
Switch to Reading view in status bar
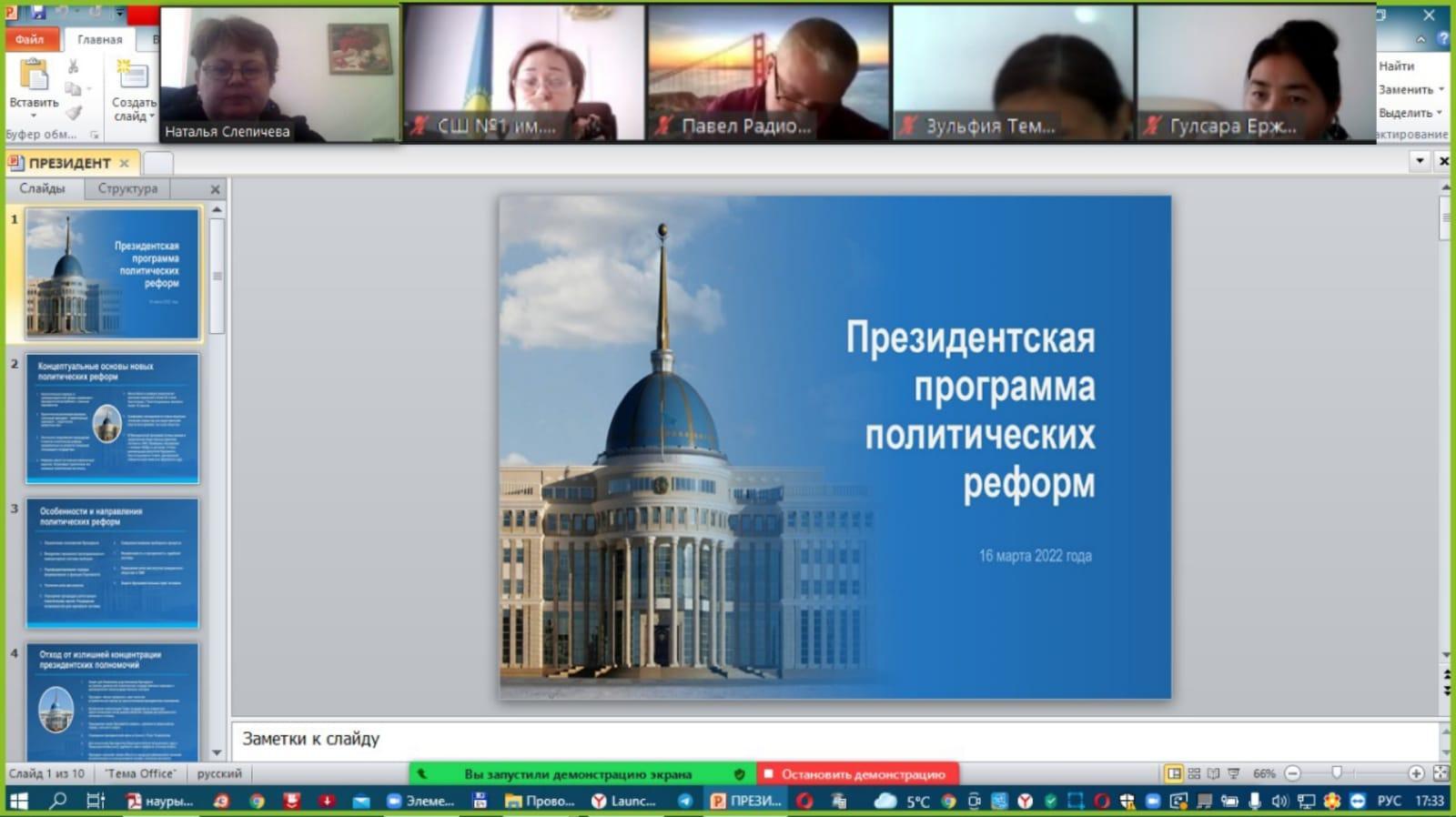click(1213, 773)
